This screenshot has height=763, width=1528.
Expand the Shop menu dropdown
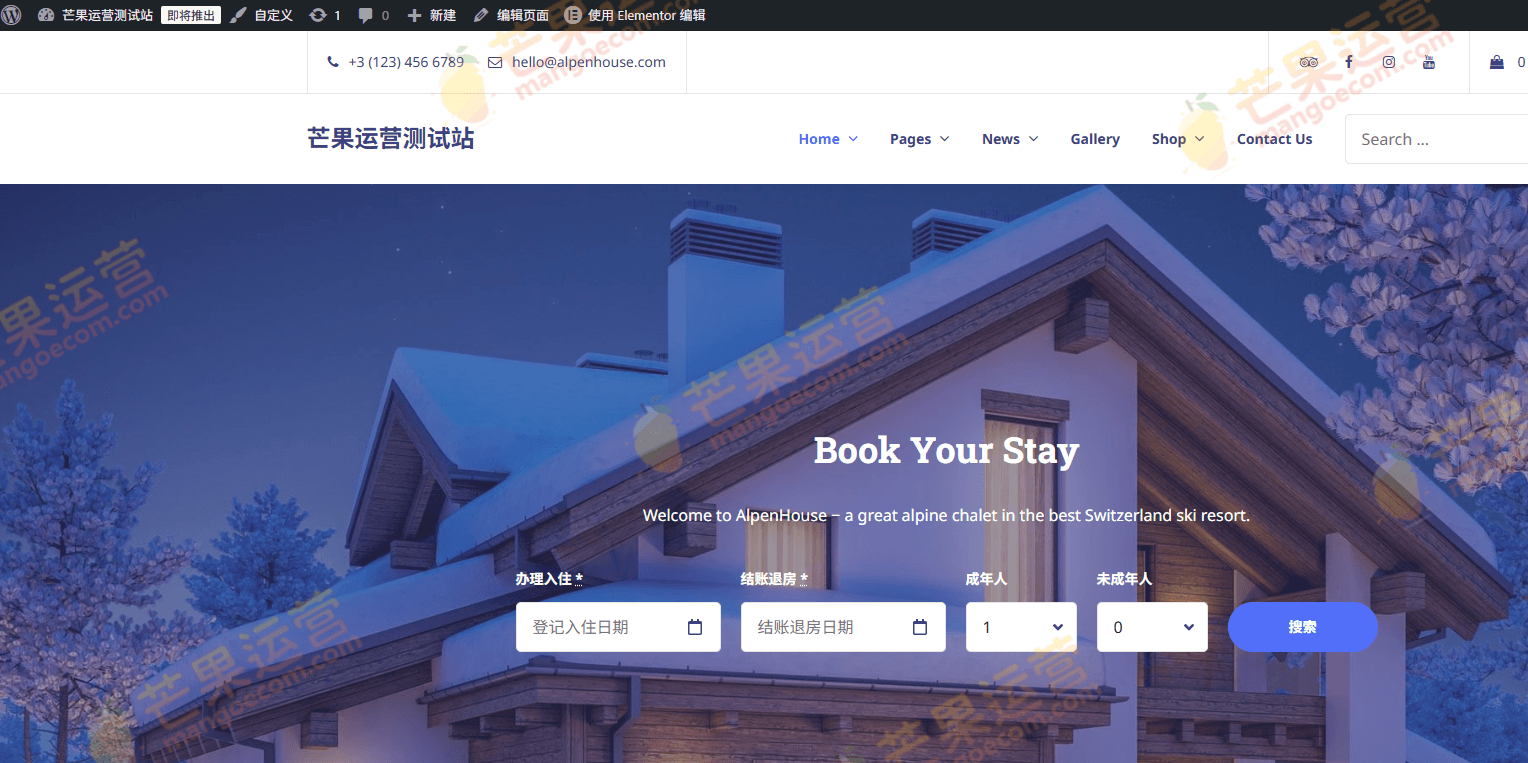pyautogui.click(x=1177, y=139)
